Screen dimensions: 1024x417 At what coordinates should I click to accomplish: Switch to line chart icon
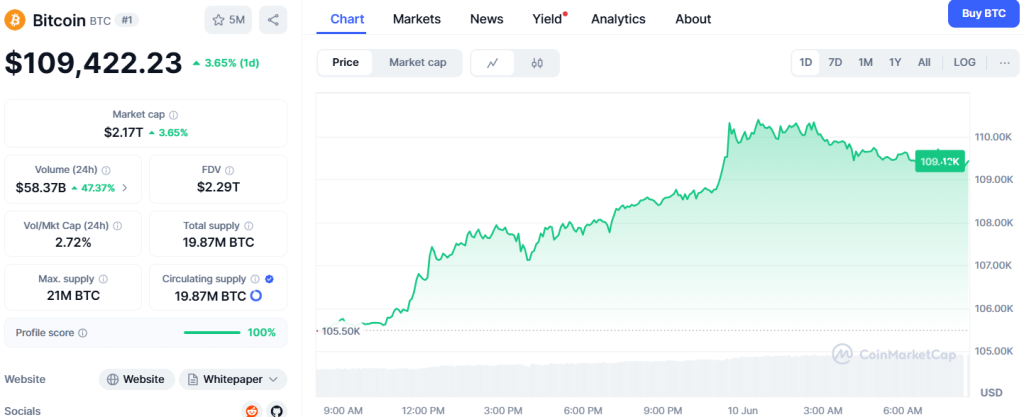click(493, 63)
